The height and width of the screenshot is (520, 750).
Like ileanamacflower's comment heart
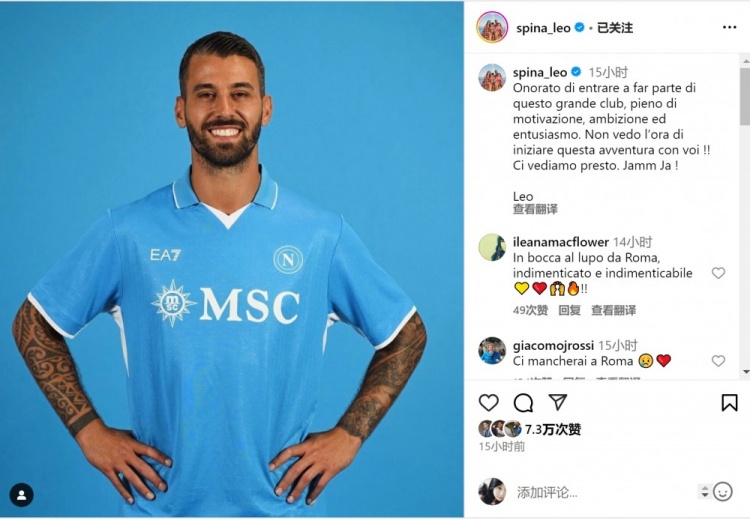718,273
